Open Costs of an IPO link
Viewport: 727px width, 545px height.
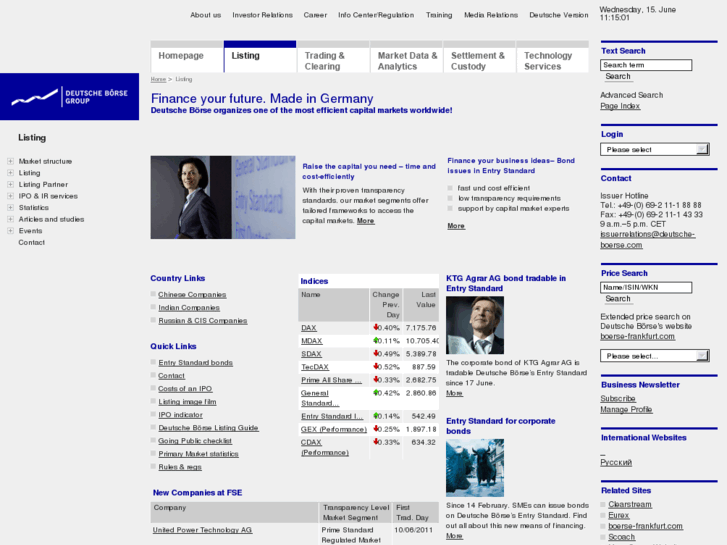[x=185, y=389]
